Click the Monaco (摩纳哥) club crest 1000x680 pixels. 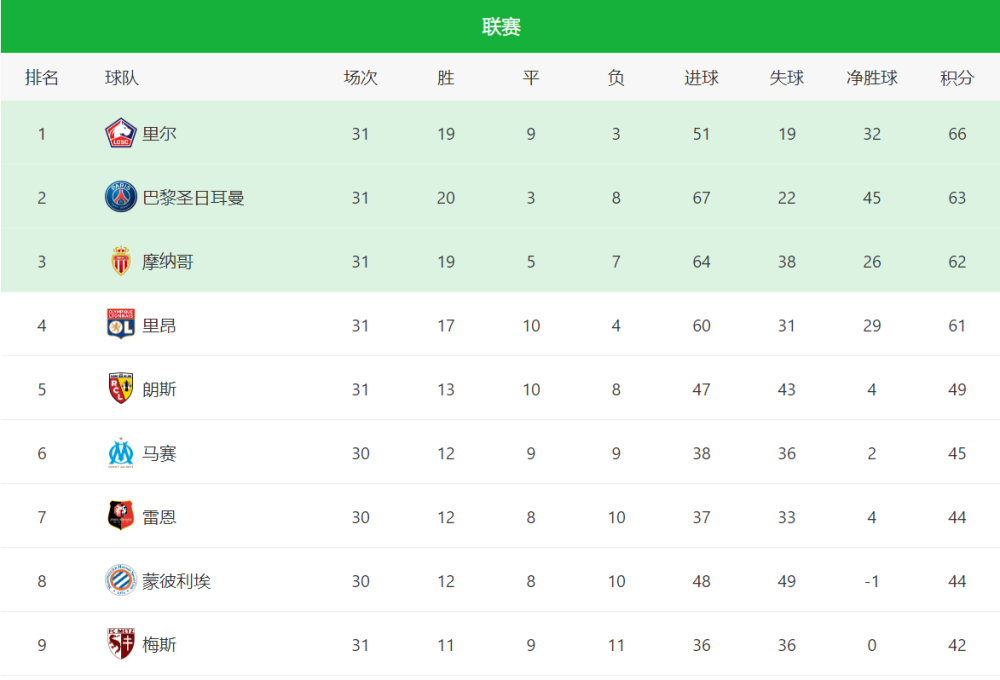pyautogui.click(x=121, y=261)
